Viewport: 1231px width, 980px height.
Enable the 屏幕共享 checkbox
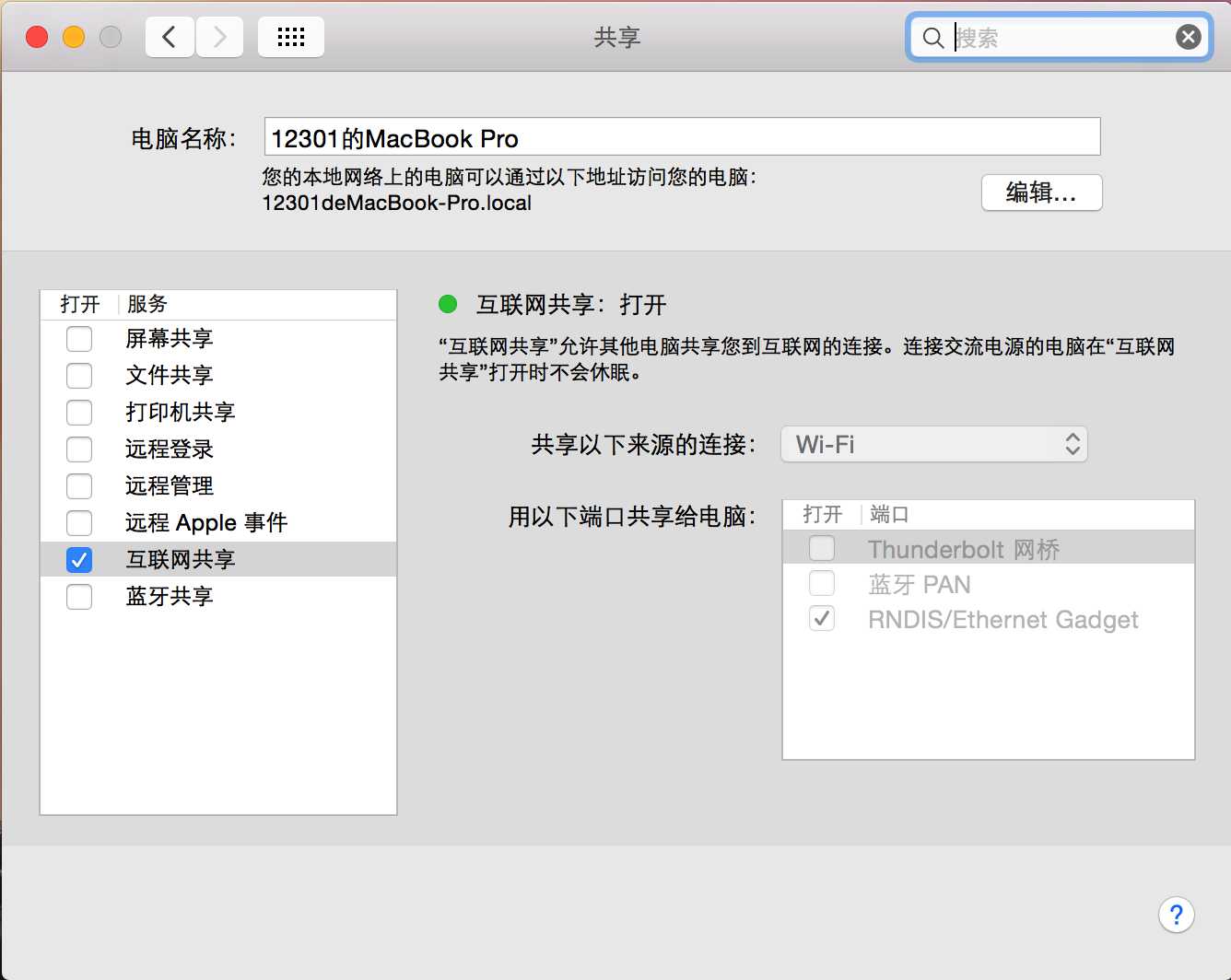(79, 339)
